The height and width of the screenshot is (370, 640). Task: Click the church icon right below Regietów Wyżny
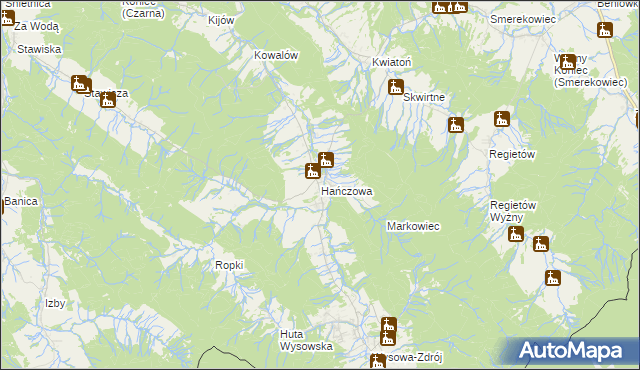pyautogui.click(x=516, y=234)
